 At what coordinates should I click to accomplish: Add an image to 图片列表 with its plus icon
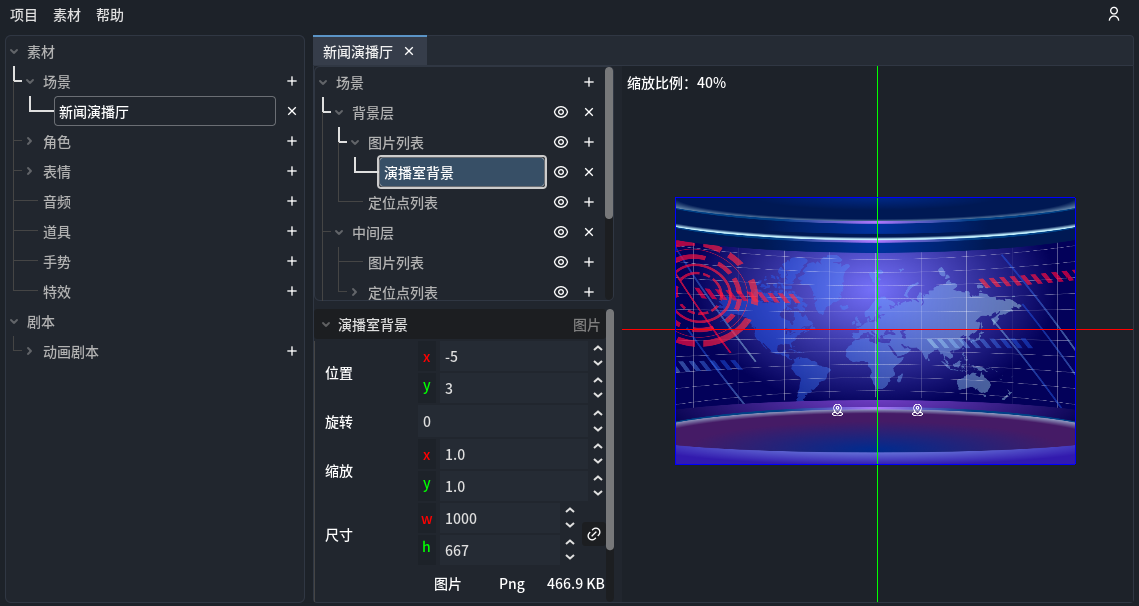point(589,142)
